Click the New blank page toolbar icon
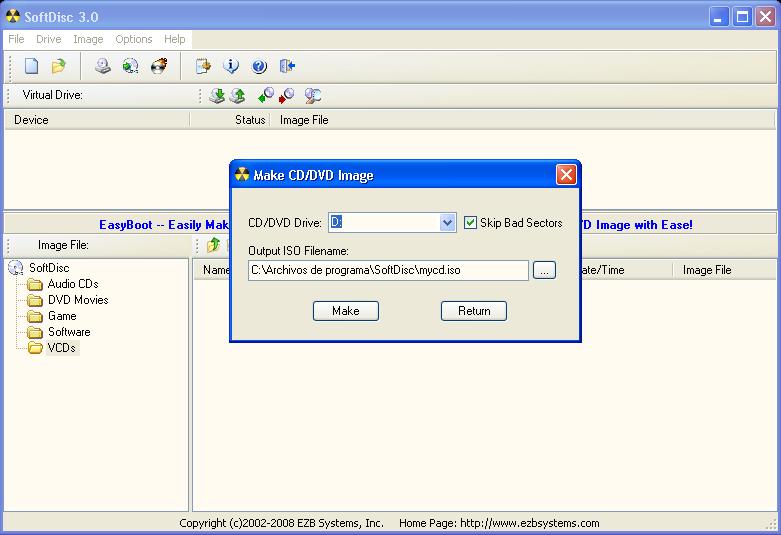 31,66
